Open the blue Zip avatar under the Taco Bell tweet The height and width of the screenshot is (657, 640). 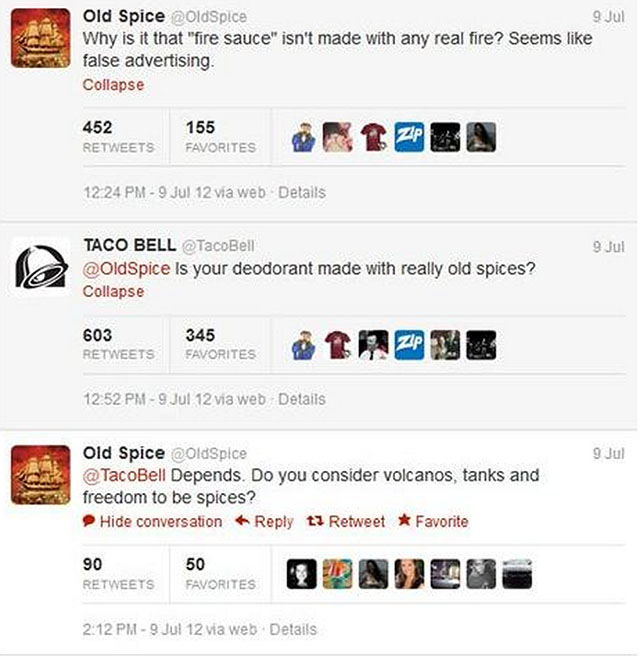[x=409, y=345]
